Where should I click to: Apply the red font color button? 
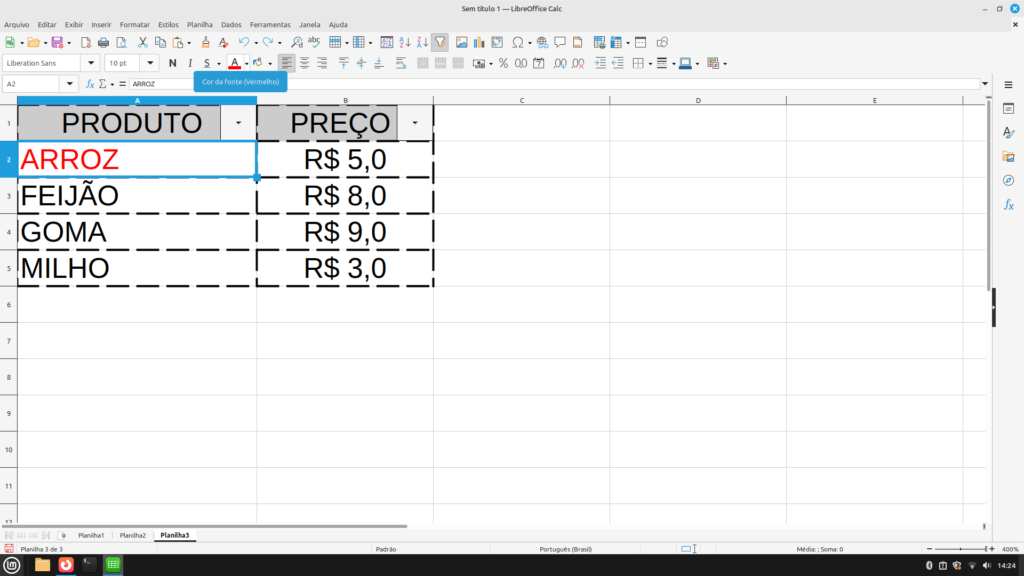(x=234, y=63)
